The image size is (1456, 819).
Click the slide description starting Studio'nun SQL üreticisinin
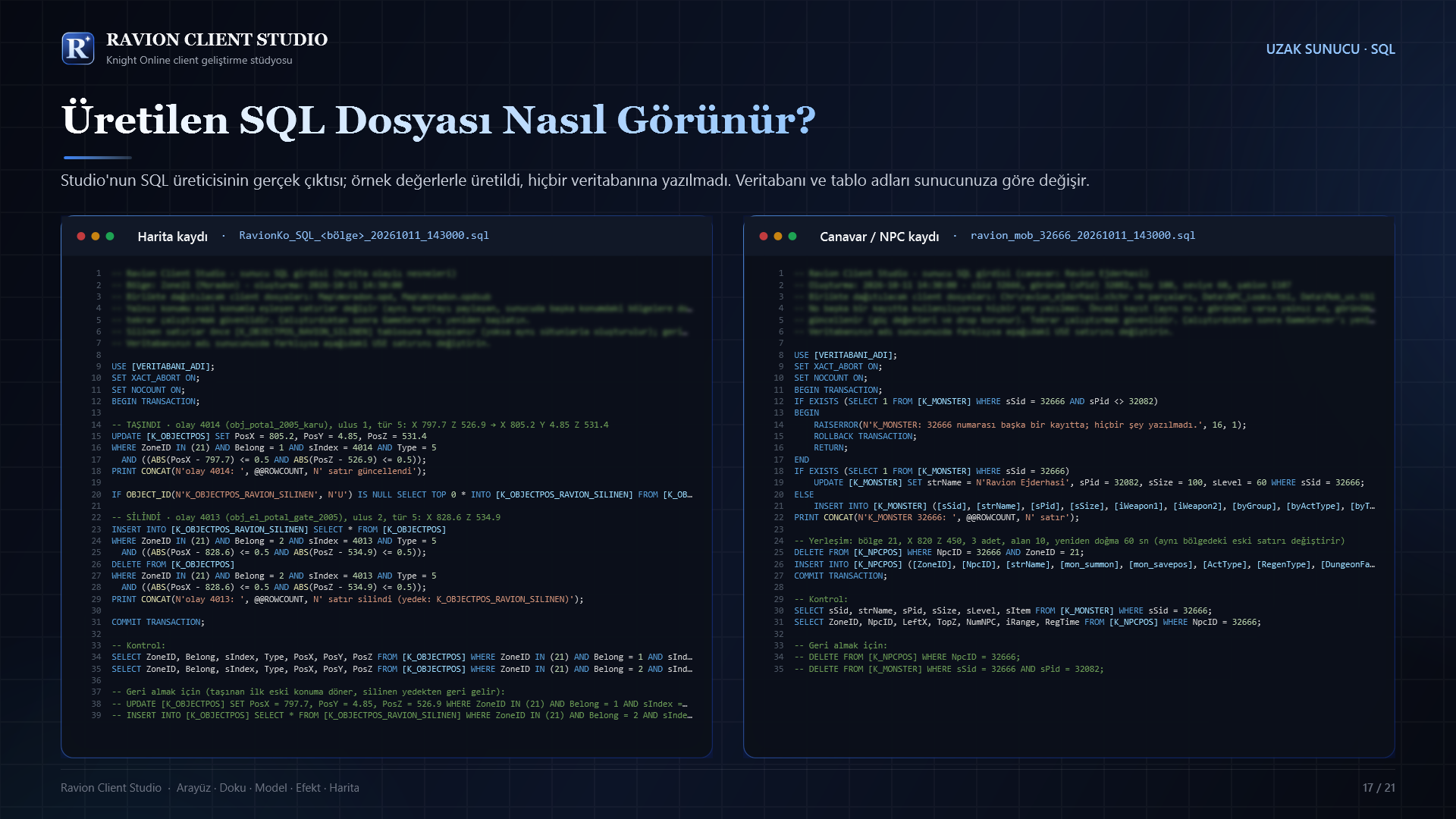coord(575,180)
